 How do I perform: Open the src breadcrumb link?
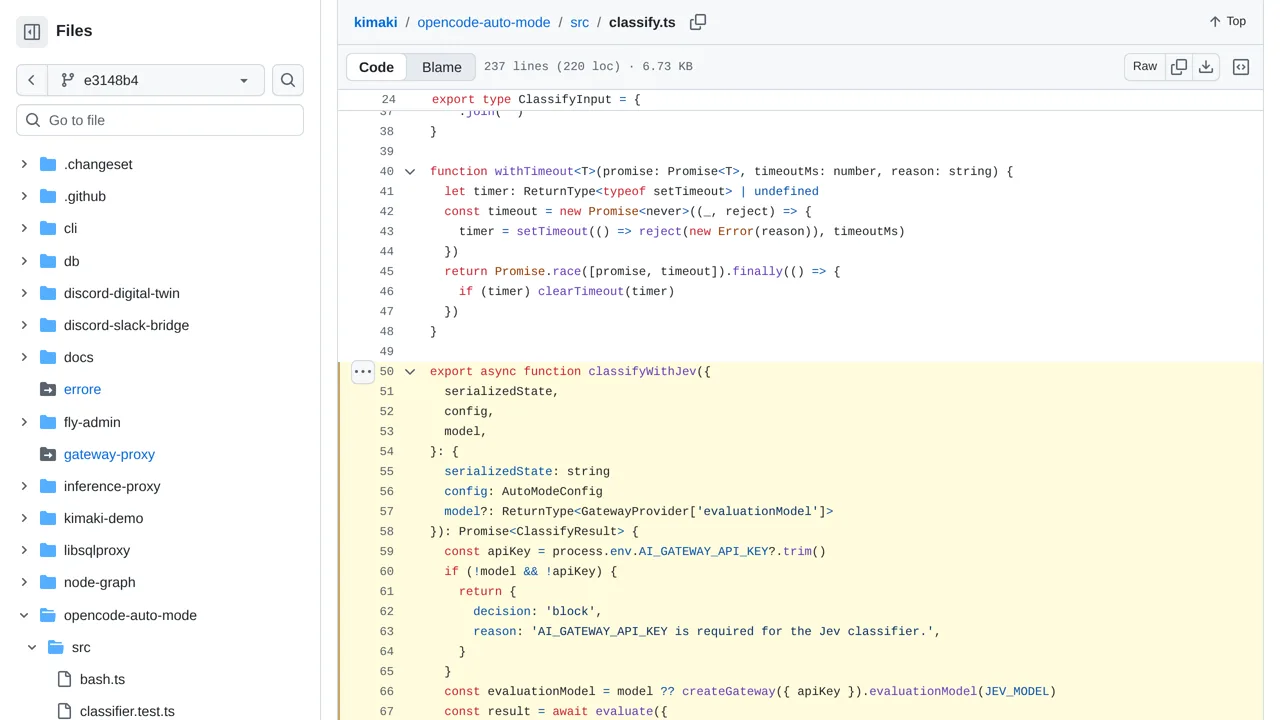579,22
